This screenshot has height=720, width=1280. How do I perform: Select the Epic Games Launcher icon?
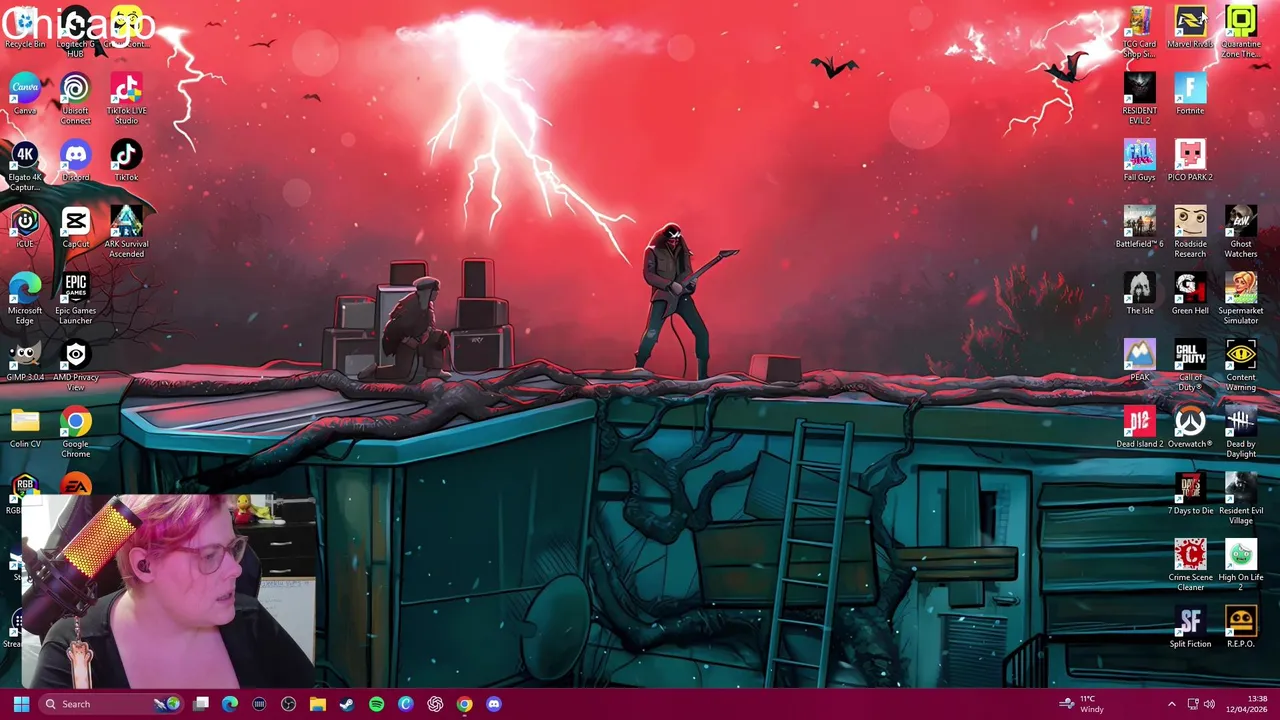[x=75, y=298]
